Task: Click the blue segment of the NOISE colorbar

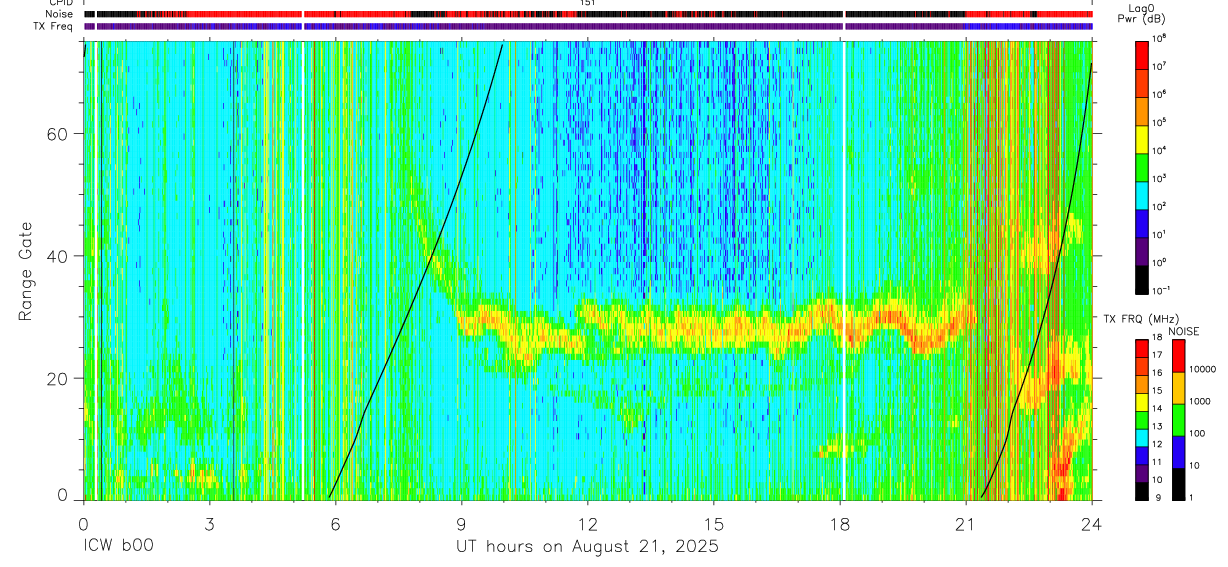Action: click(x=1180, y=451)
